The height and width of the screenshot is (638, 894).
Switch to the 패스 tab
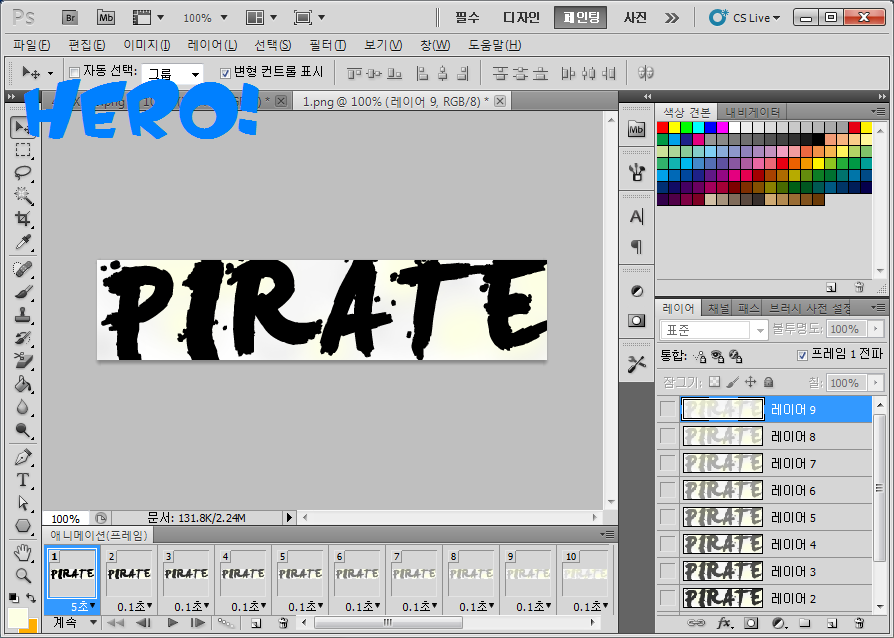point(748,308)
